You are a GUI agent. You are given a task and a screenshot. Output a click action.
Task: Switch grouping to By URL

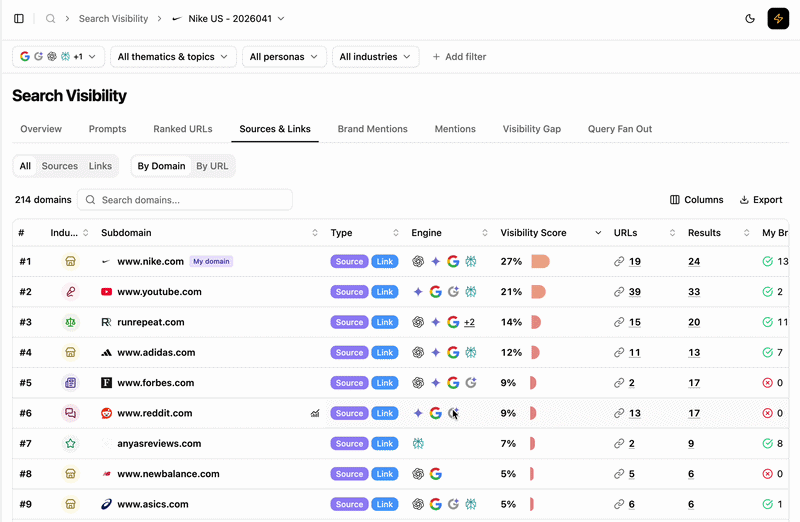(212, 166)
